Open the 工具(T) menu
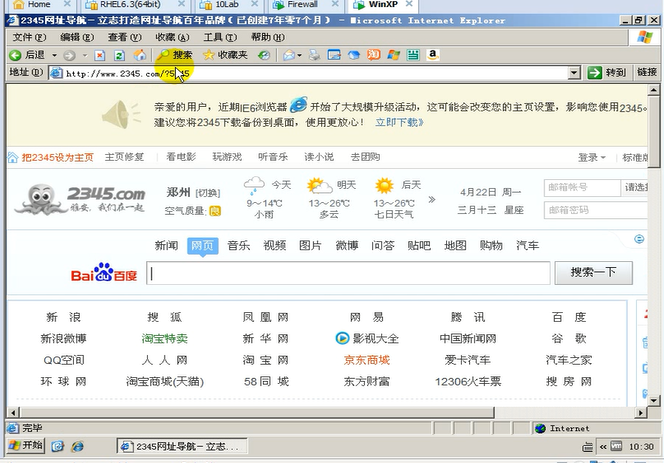 pos(220,37)
